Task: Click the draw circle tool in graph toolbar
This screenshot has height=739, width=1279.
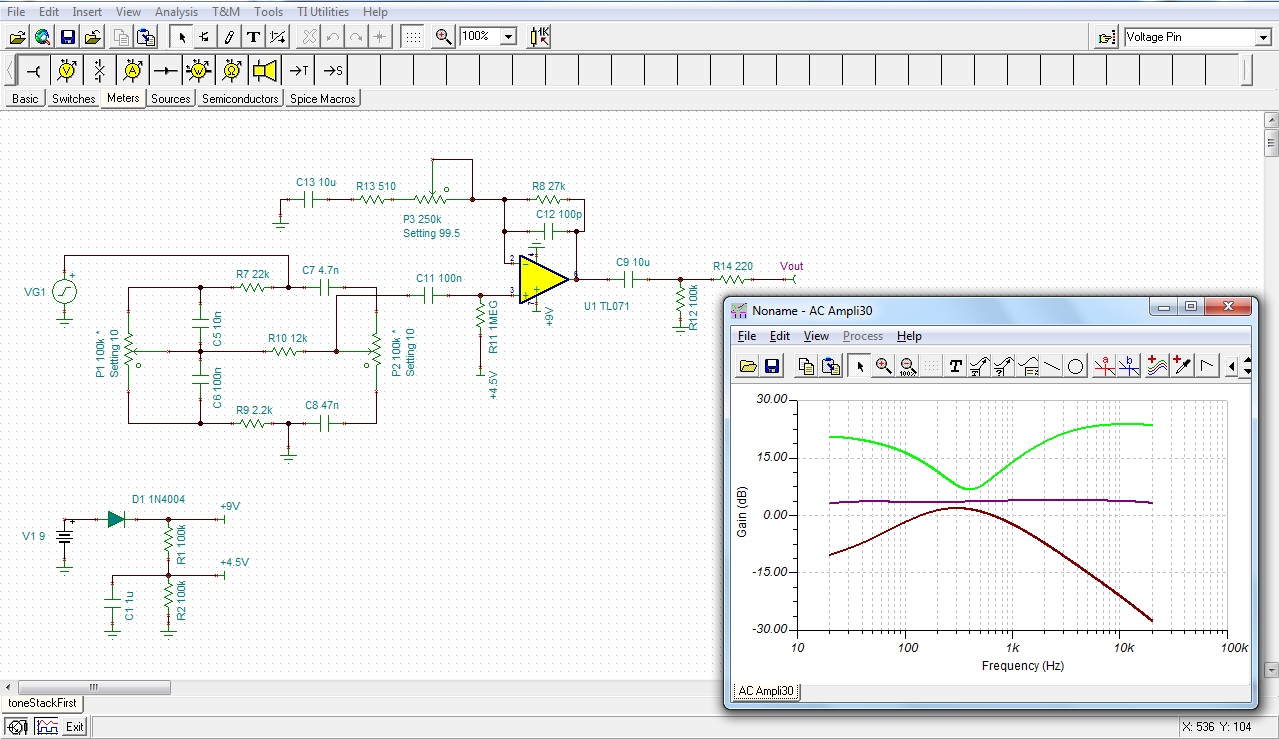Action: (x=1076, y=367)
